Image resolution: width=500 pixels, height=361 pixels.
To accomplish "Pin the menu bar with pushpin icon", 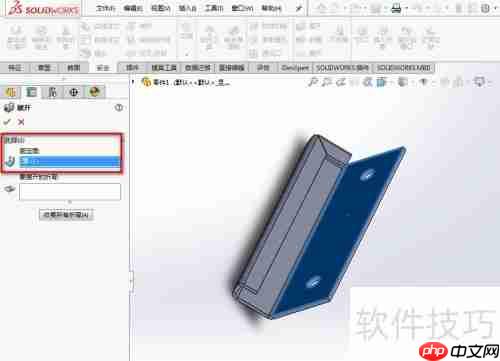I will click(299, 9).
